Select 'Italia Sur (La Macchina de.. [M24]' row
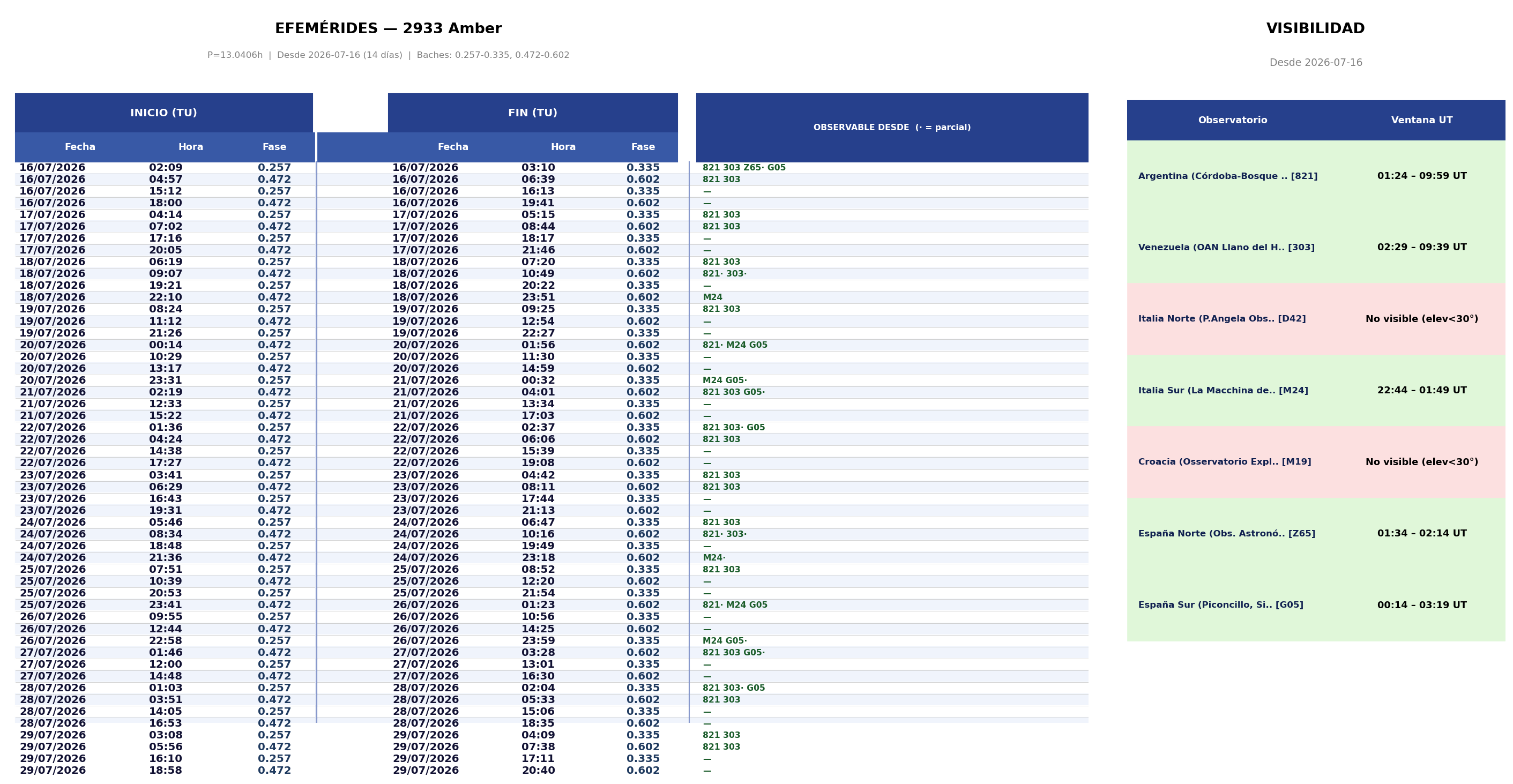Viewport: 1513px width, 784px height. pos(1316,391)
